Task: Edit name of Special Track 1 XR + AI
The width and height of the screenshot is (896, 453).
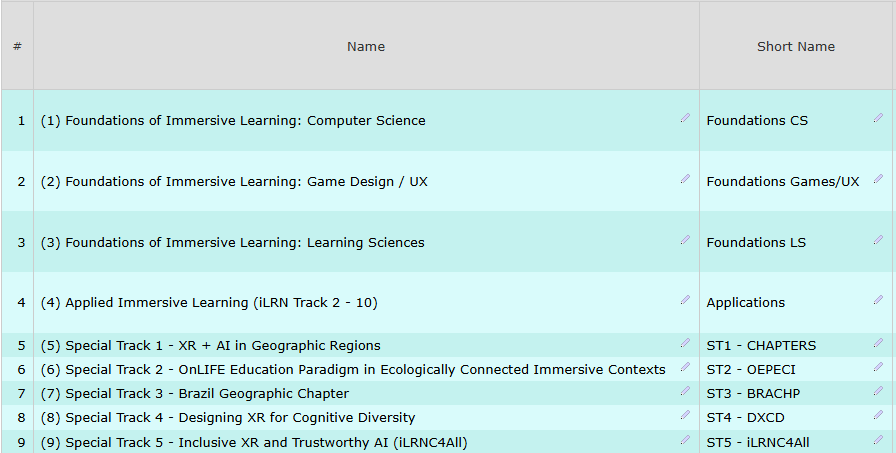Action: 685,343
